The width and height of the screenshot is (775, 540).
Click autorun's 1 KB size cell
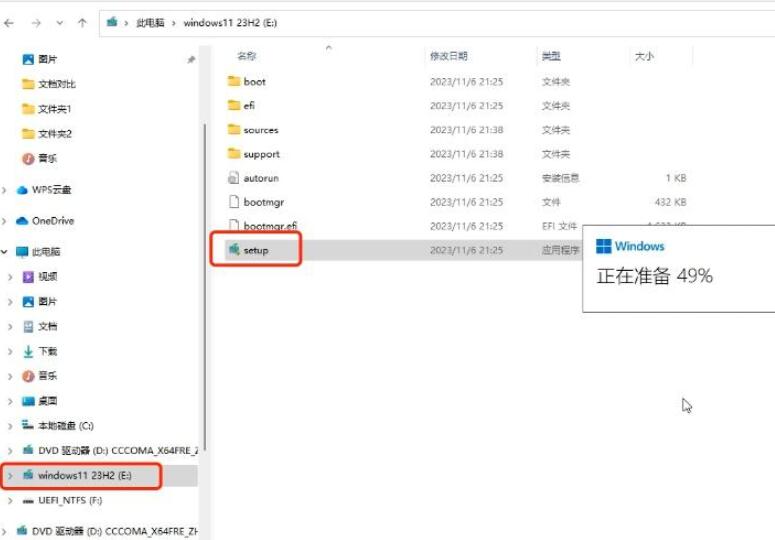pos(675,178)
